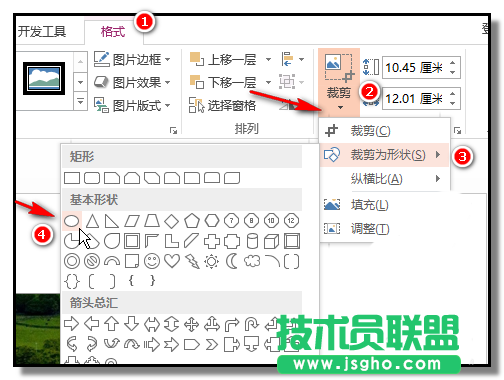This screenshot has width=504, height=380.
Task: Expand the 下移一层 dropdown arrow
Action: click(268, 82)
